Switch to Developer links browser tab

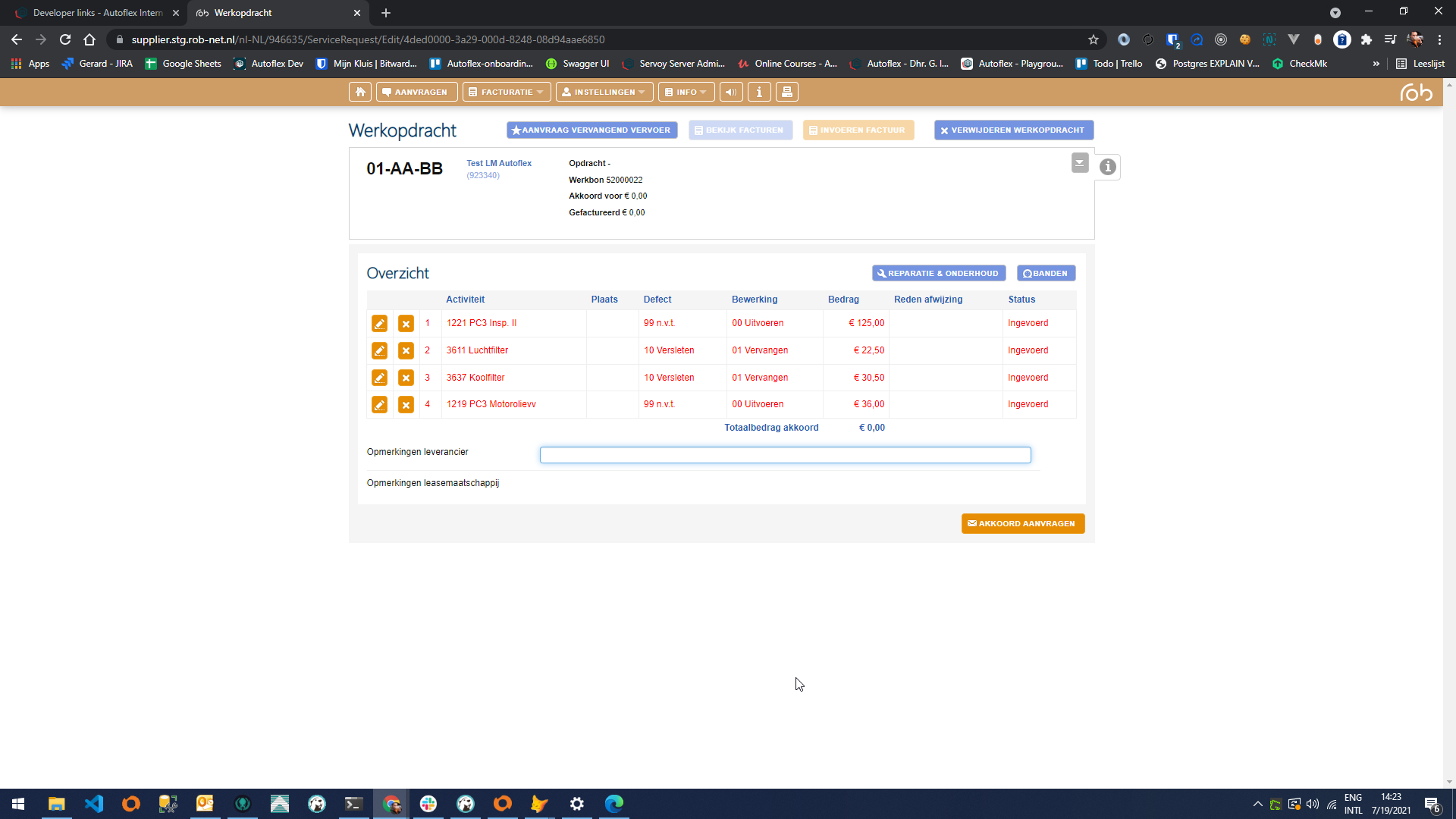click(x=97, y=13)
